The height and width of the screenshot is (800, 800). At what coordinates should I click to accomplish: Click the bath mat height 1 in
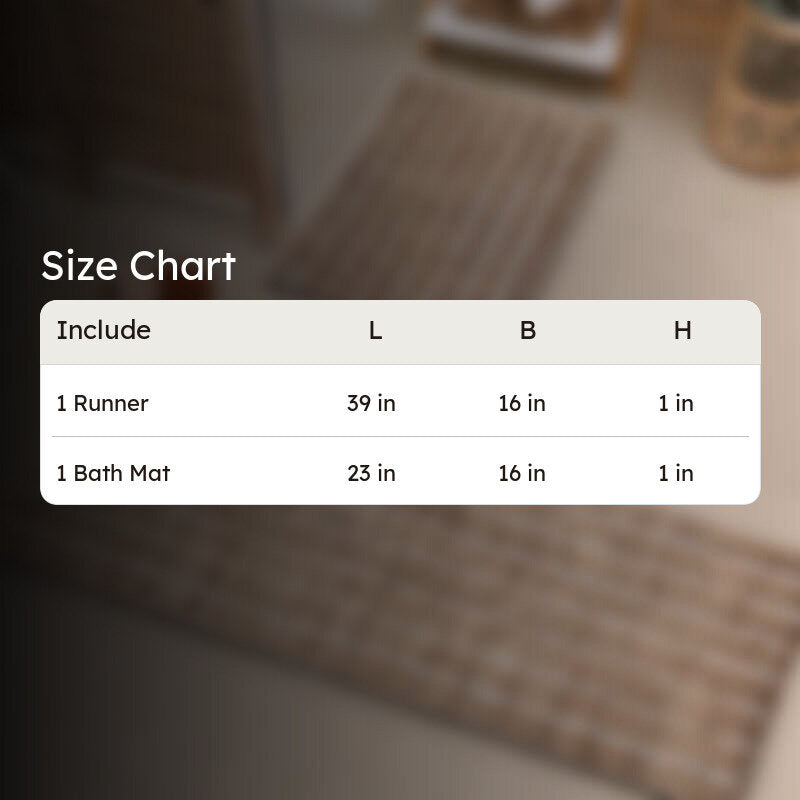coord(676,473)
